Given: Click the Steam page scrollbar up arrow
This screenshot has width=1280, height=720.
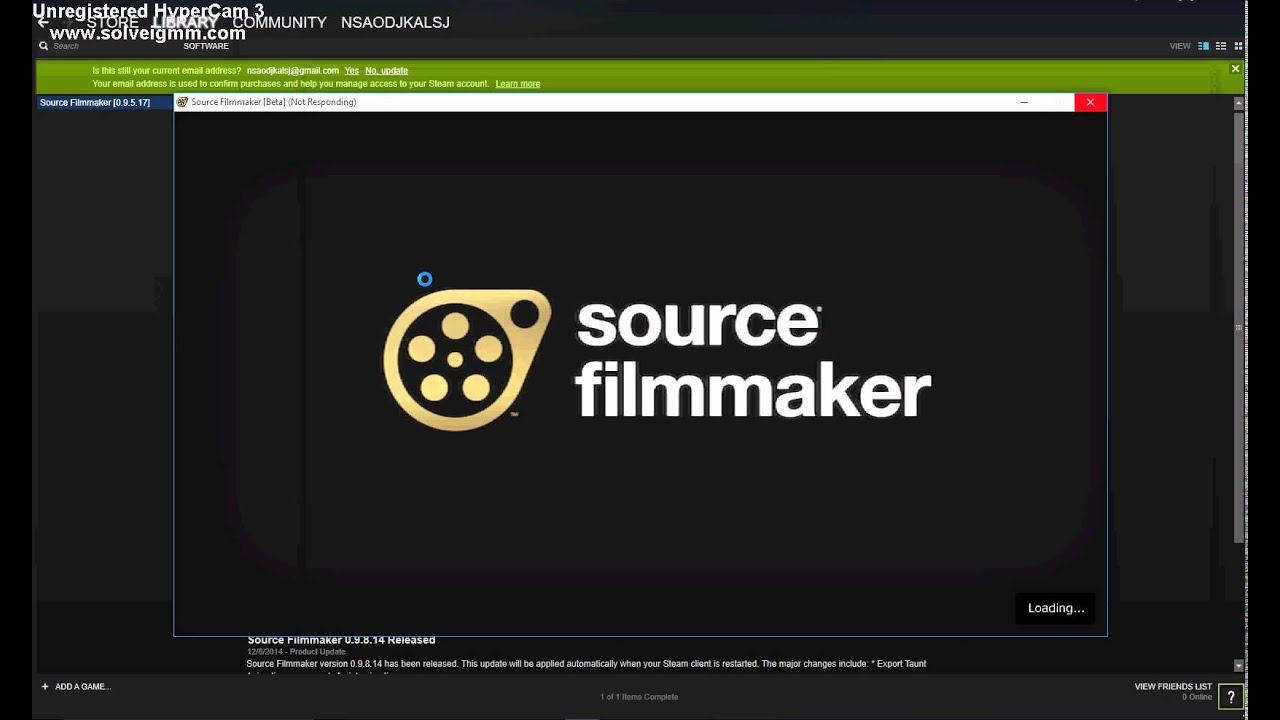Looking at the screenshot, I should (1239, 103).
